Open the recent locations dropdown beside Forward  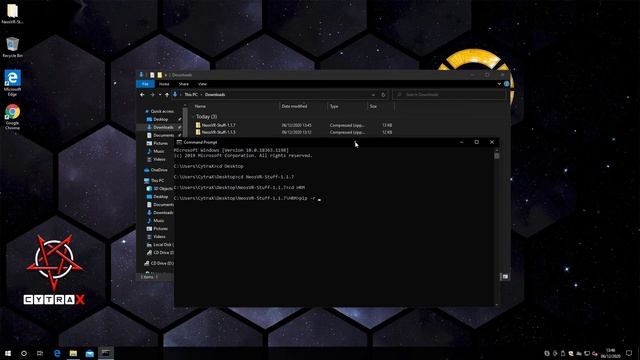click(x=160, y=95)
